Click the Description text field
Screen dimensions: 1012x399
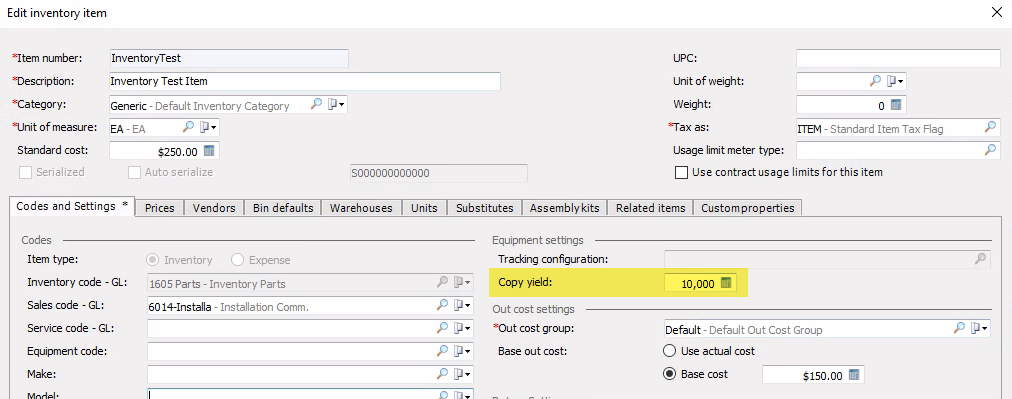305,81
